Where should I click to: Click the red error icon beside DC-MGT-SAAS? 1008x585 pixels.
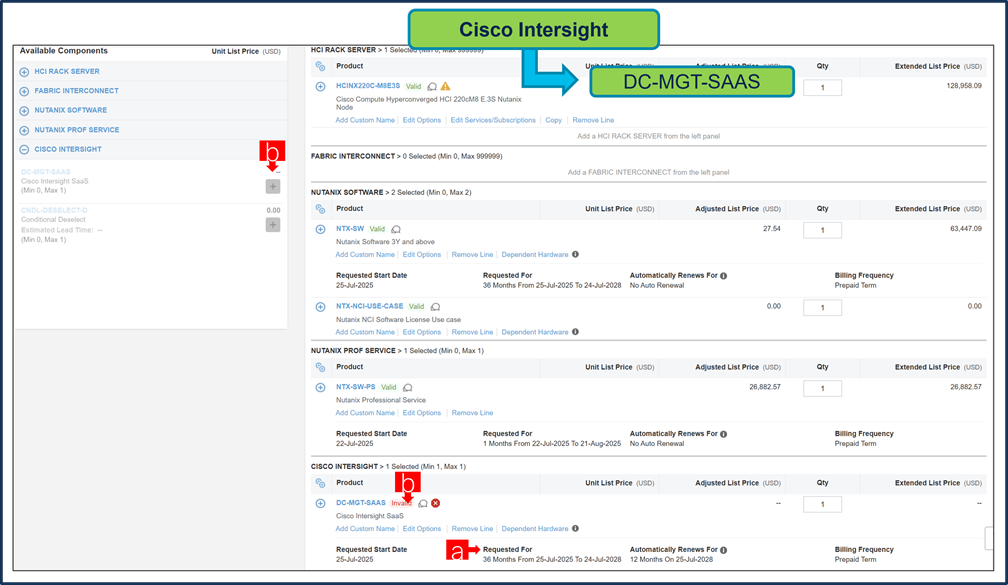[x=436, y=503]
